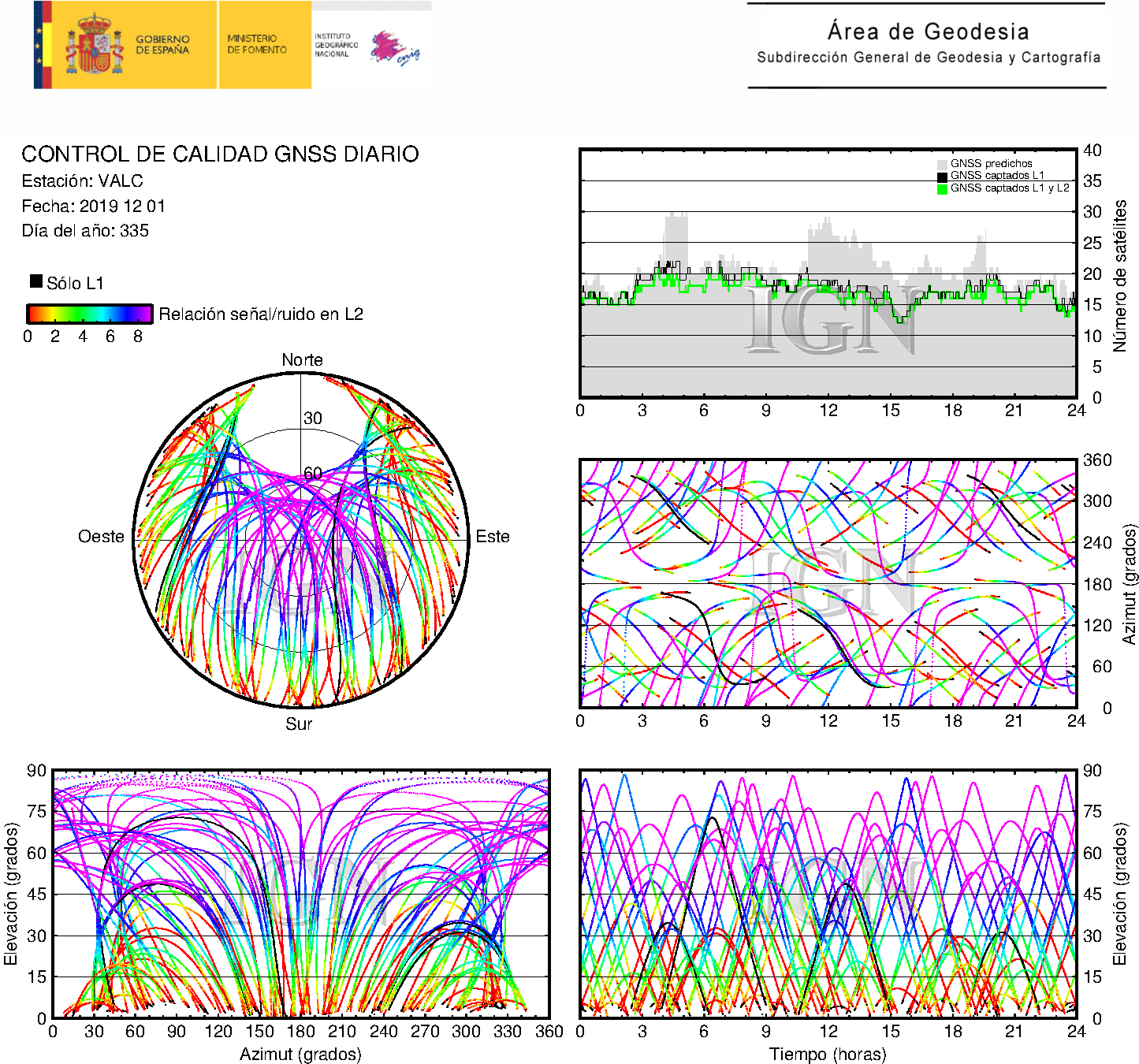
Task: Click the Oeste label beside the sky plot
Action: [x=101, y=537]
